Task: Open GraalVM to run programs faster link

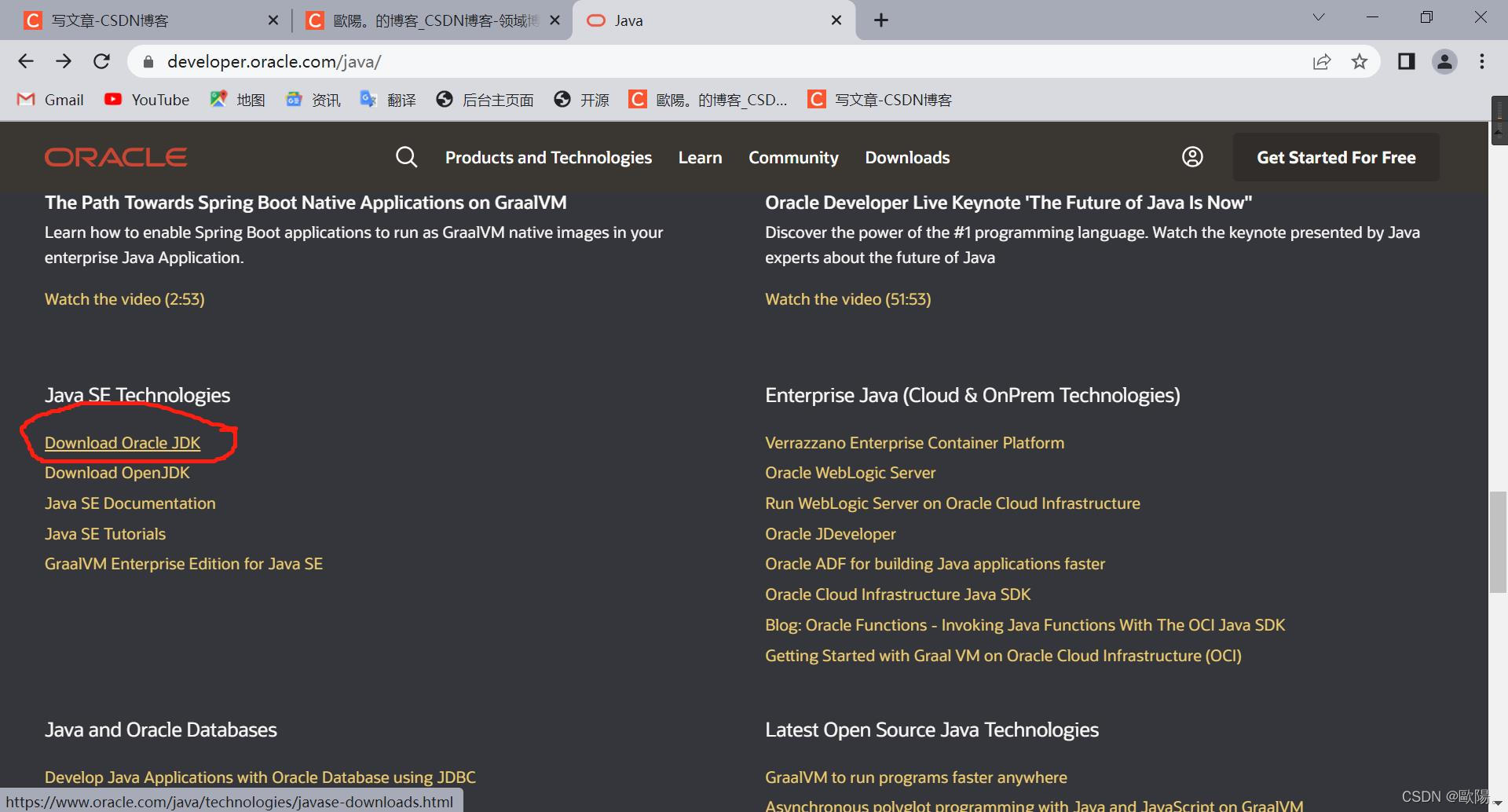Action: [916, 777]
